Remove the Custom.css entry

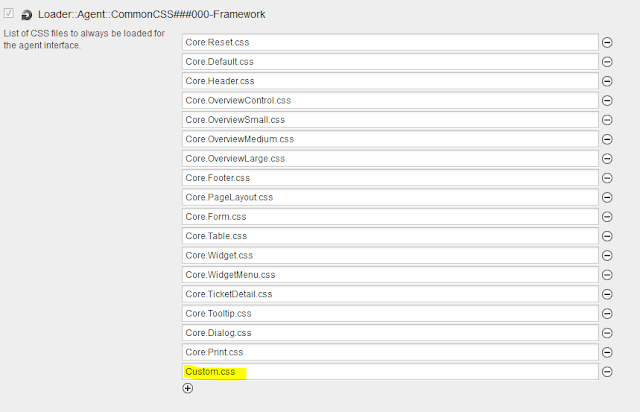tap(607, 372)
